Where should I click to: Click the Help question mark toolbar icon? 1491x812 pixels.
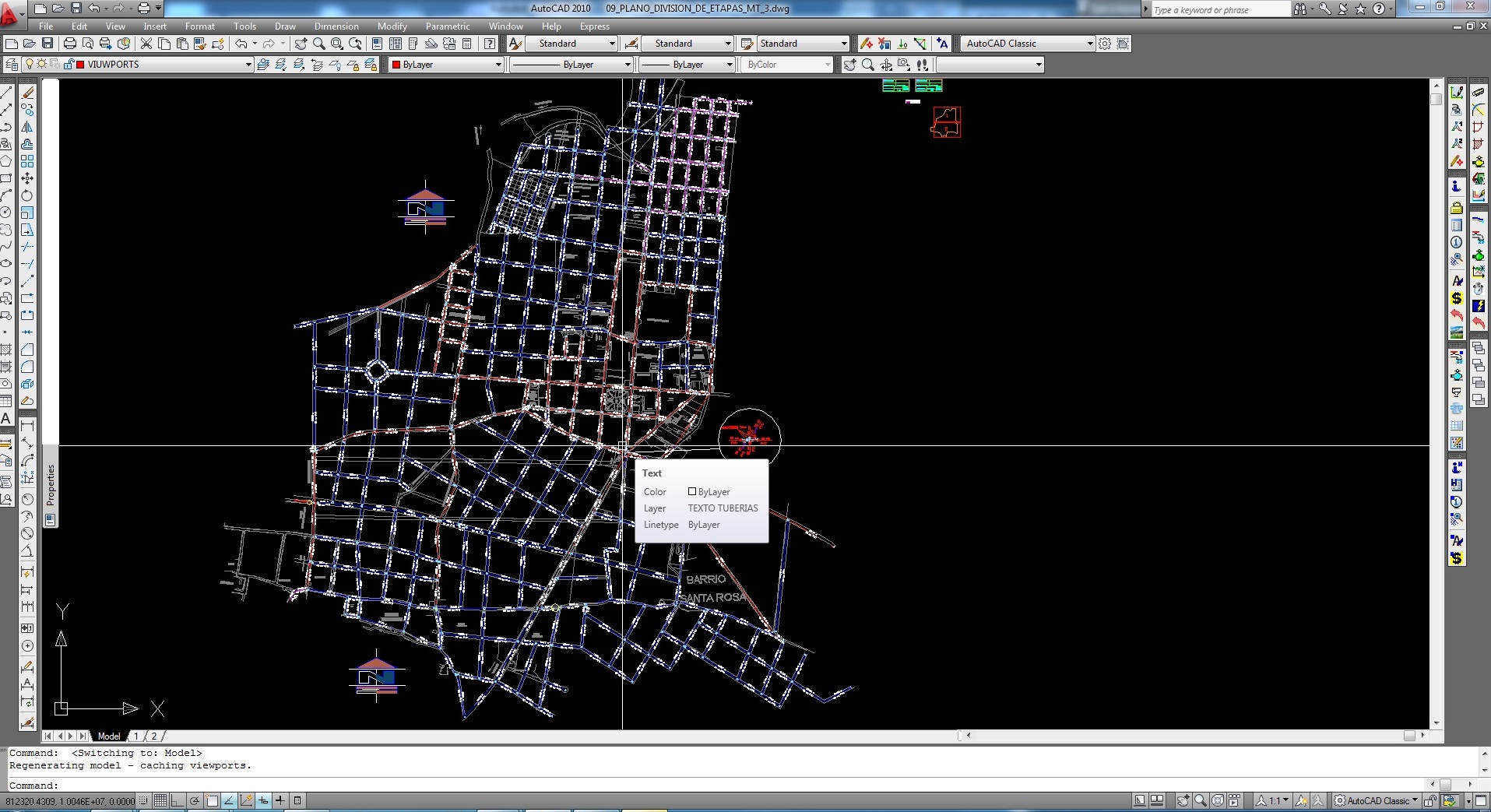tap(490, 44)
